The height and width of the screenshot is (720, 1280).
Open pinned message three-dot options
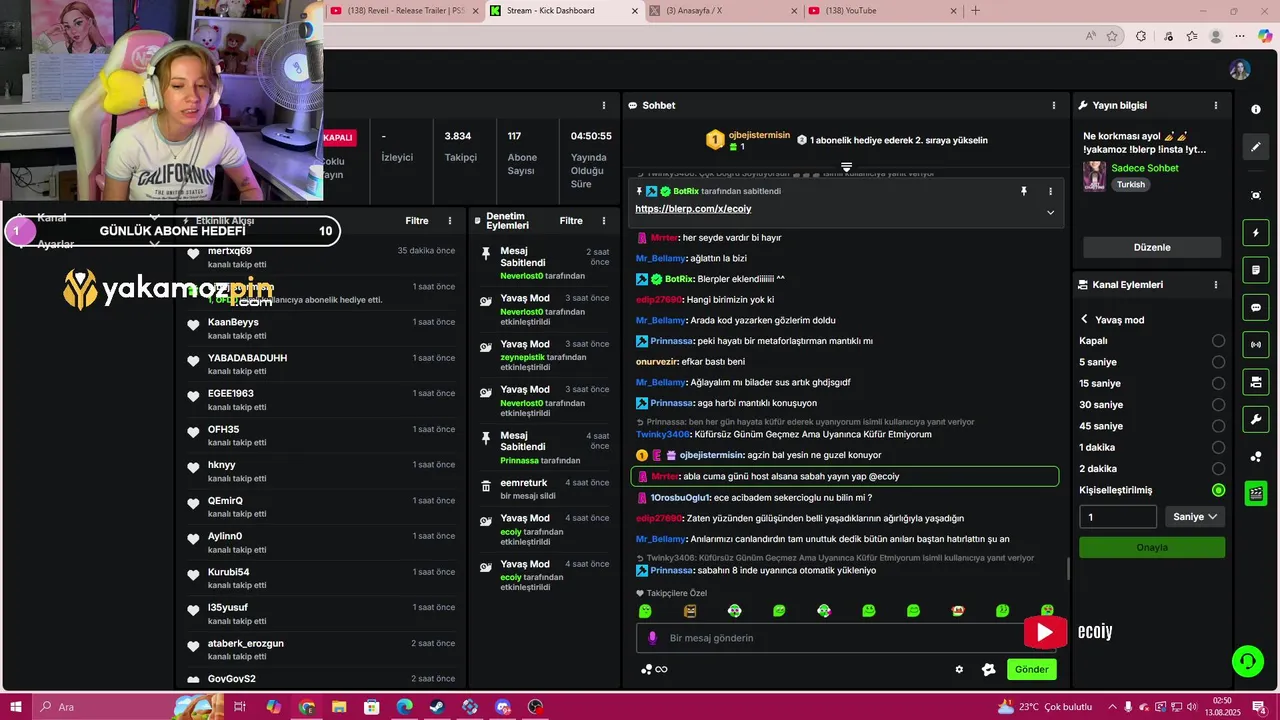click(1050, 191)
